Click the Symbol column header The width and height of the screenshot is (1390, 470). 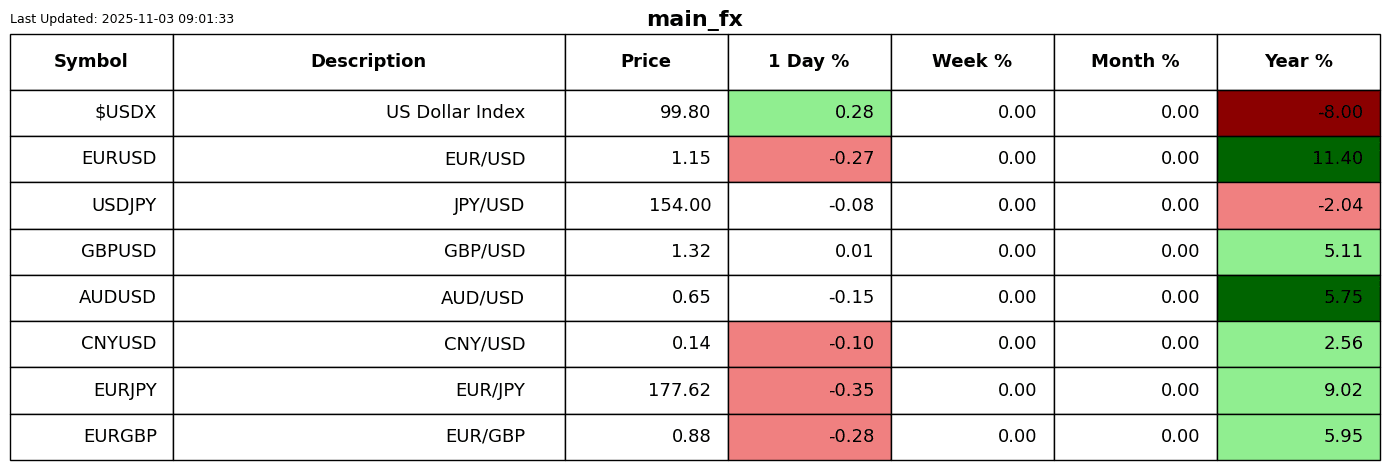pyautogui.click(x=91, y=62)
